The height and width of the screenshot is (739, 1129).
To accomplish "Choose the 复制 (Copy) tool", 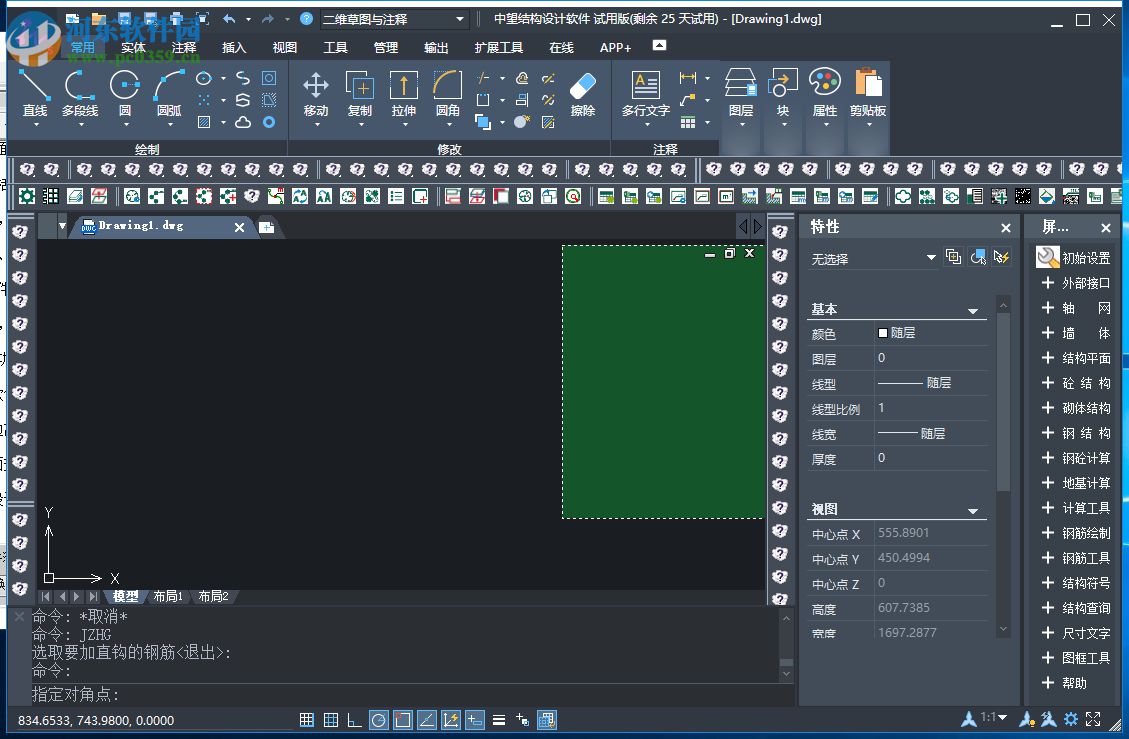I will pos(359,92).
